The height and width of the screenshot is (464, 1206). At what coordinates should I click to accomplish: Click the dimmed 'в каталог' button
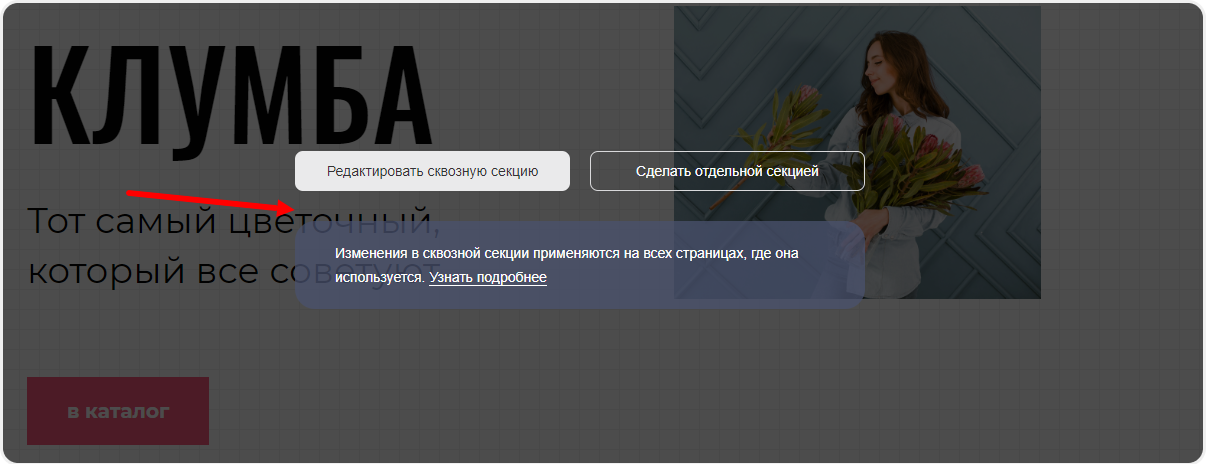[x=118, y=411]
